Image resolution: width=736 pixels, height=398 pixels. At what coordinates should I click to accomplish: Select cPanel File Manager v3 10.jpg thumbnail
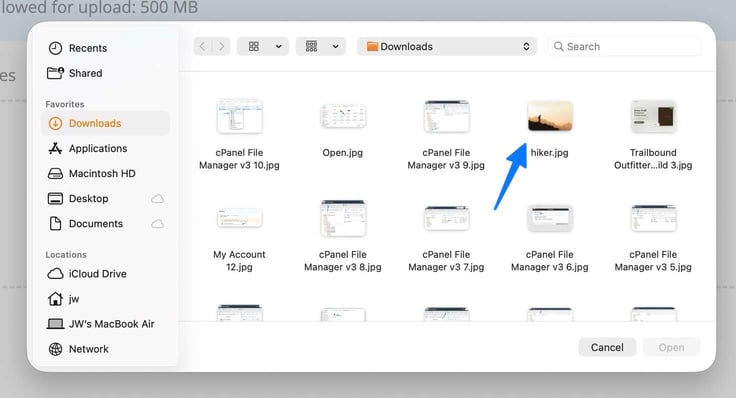(239, 116)
